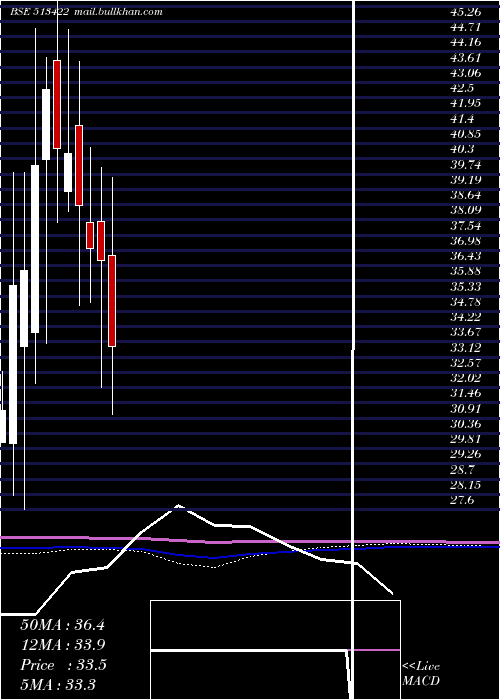Select the 34.22 price axis label
The width and height of the screenshot is (500, 700).
coord(465,317)
